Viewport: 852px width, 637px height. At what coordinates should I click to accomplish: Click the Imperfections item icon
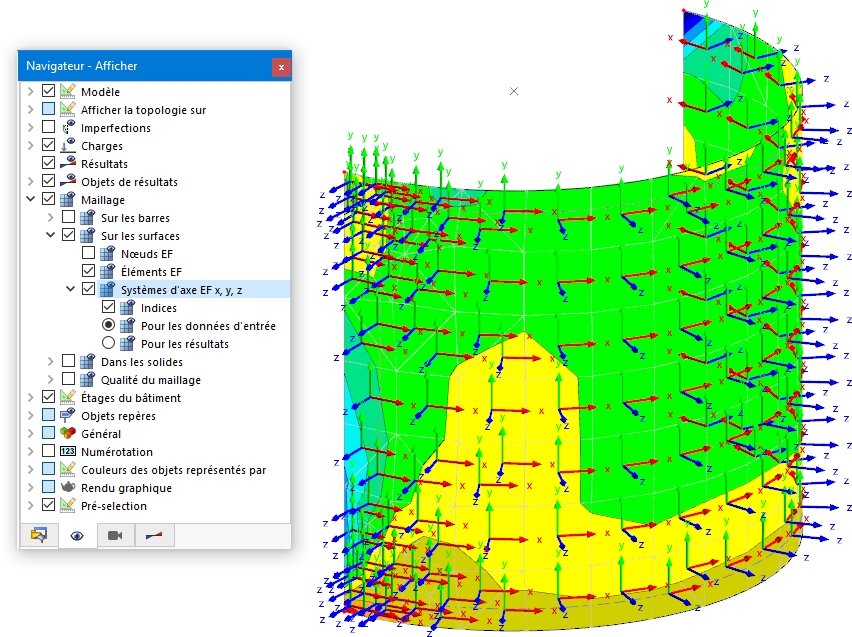coord(68,128)
